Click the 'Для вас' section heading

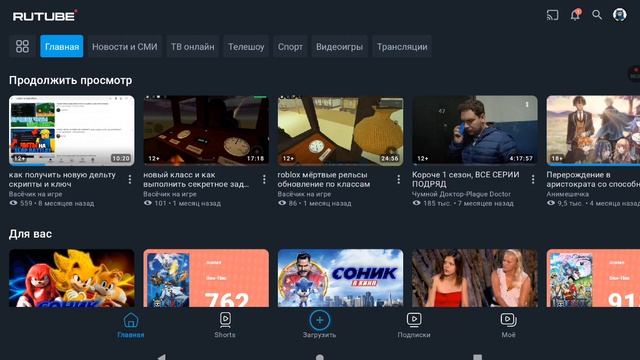point(31,234)
